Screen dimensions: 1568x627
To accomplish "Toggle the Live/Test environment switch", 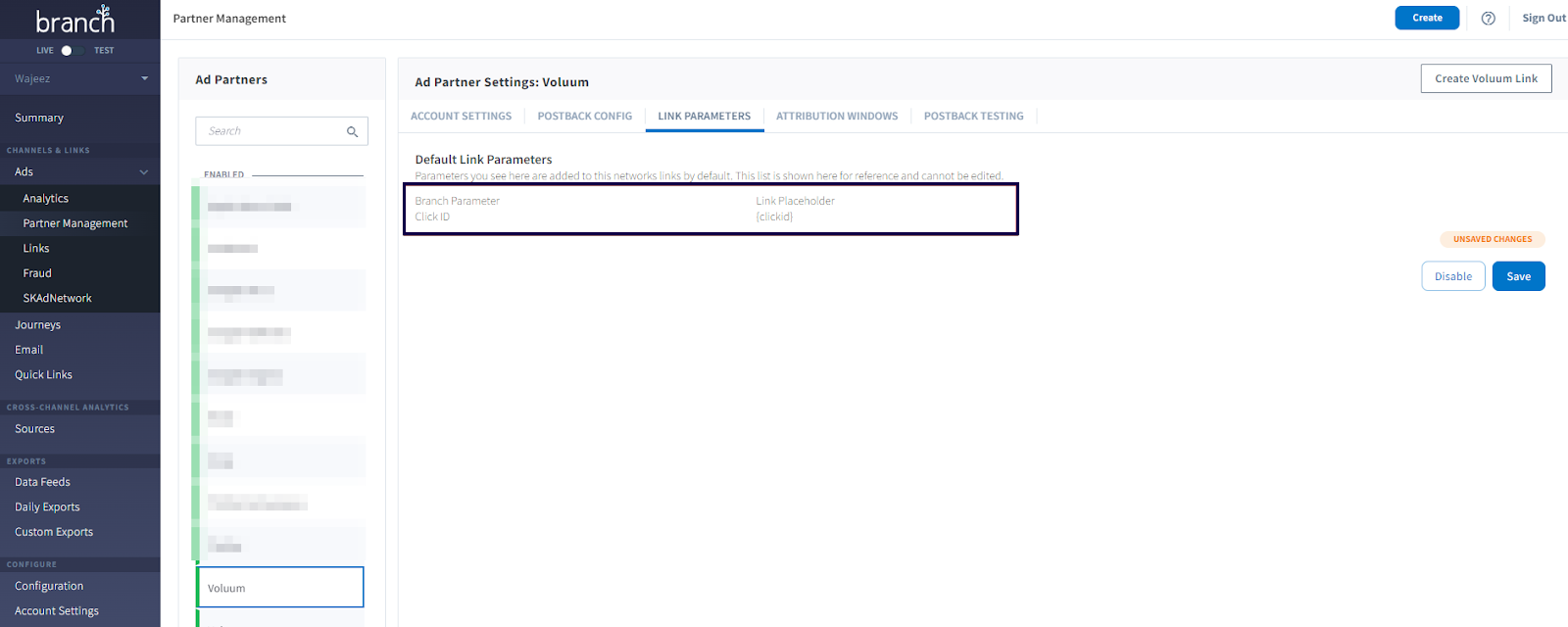I will [67, 51].
